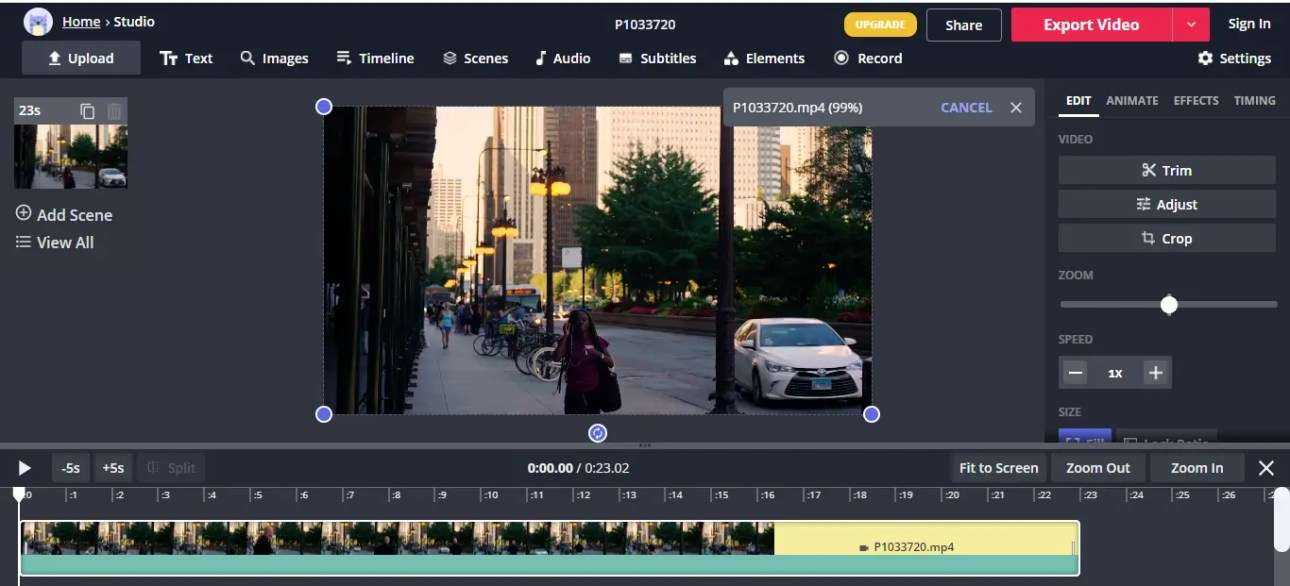
Task: Dismiss the P1033720.mp4 upload notification
Action: [1016, 107]
